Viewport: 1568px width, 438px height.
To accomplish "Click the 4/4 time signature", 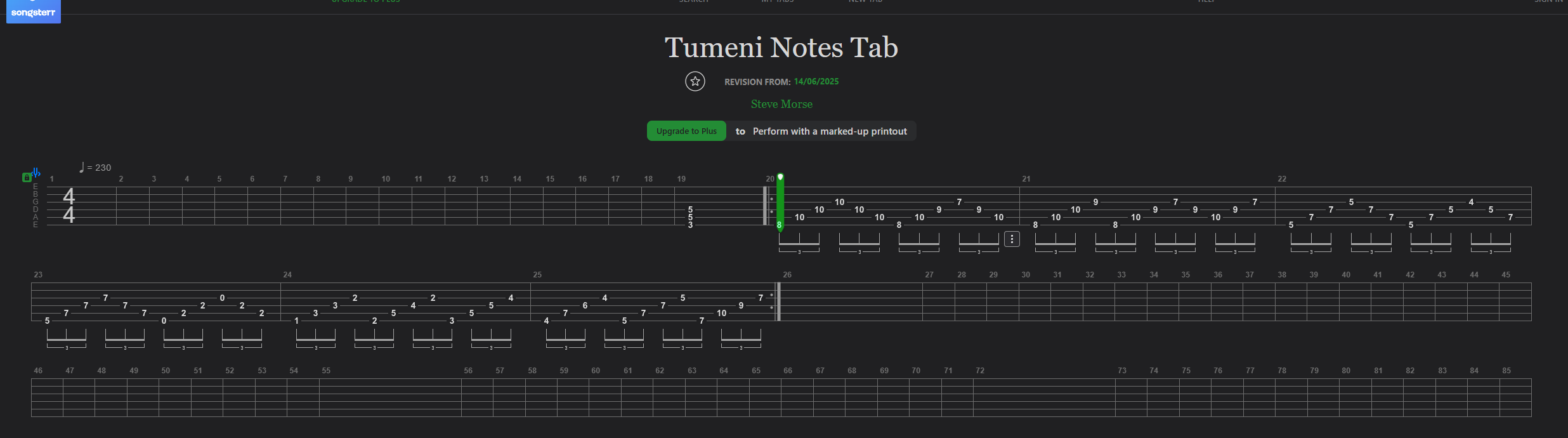I will click(69, 206).
